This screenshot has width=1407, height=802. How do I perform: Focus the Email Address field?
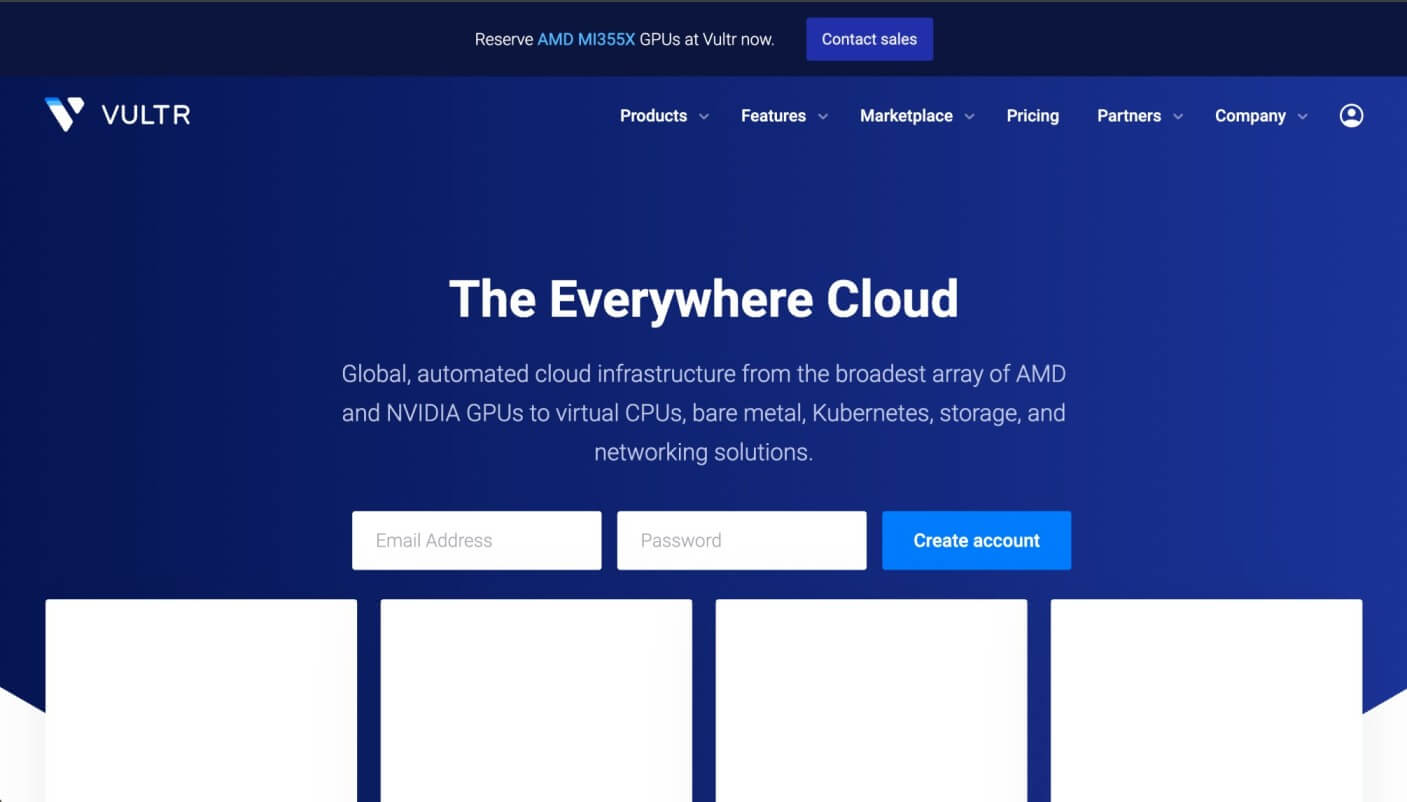pos(476,540)
